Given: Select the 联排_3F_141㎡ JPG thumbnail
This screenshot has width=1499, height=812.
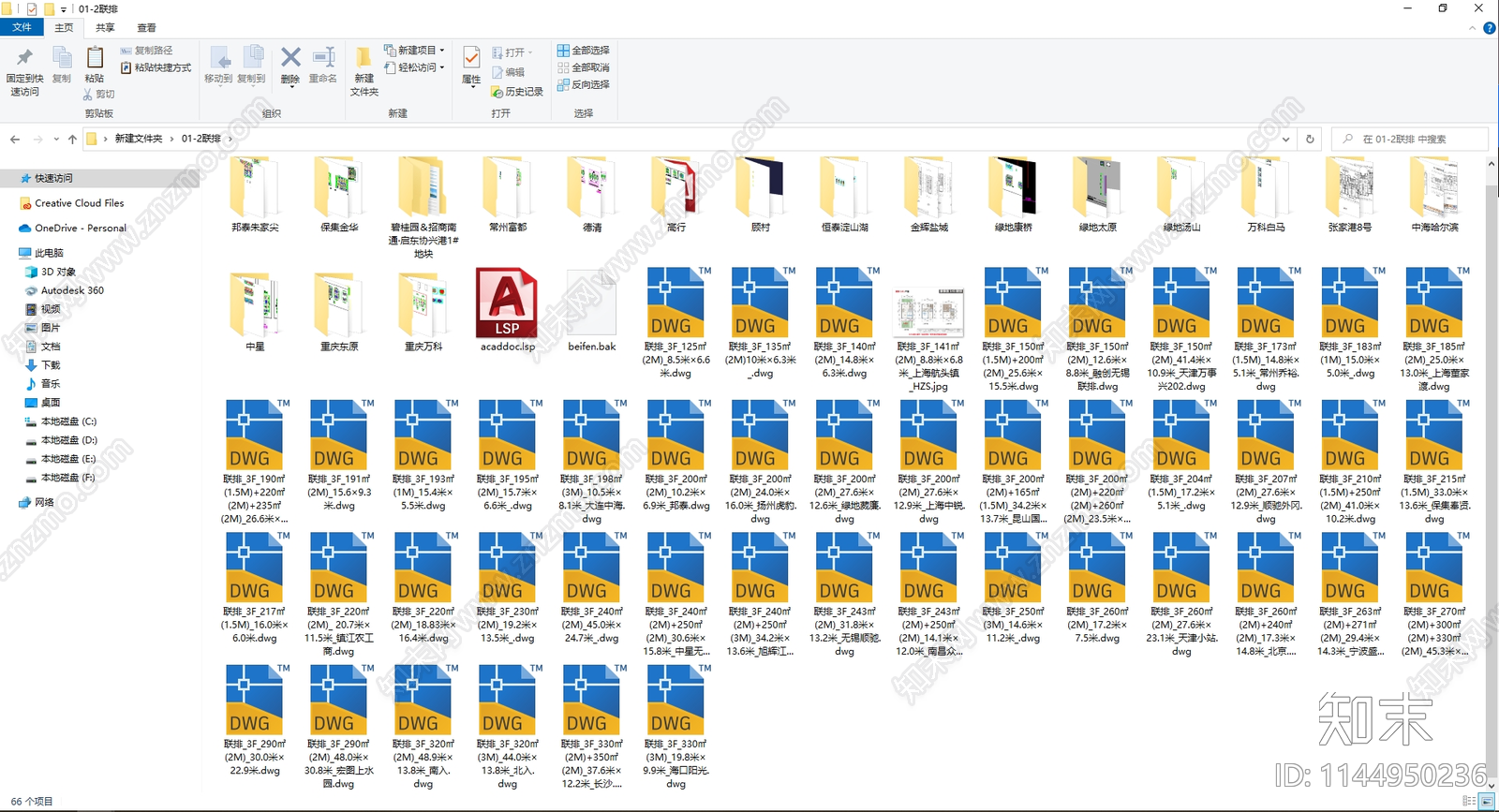Looking at the screenshot, I should pos(928,312).
